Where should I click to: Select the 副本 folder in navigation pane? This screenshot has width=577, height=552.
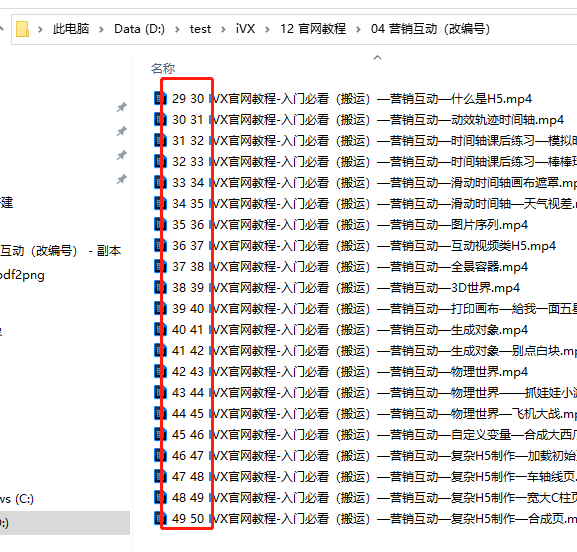click(x=60, y=251)
